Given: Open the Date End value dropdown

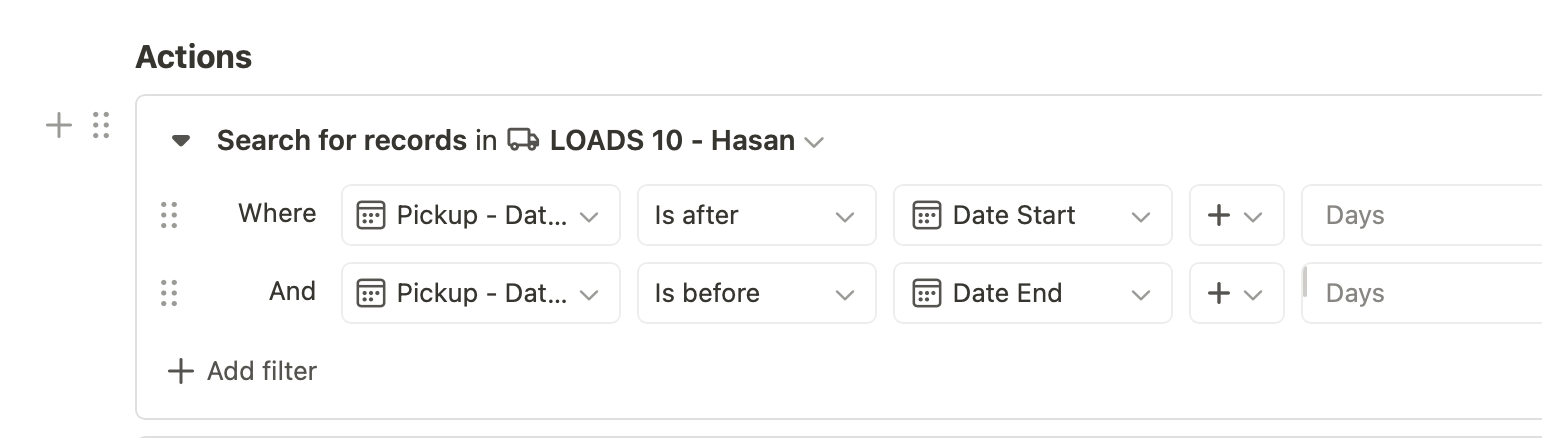Looking at the screenshot, I should [1032, 293].
